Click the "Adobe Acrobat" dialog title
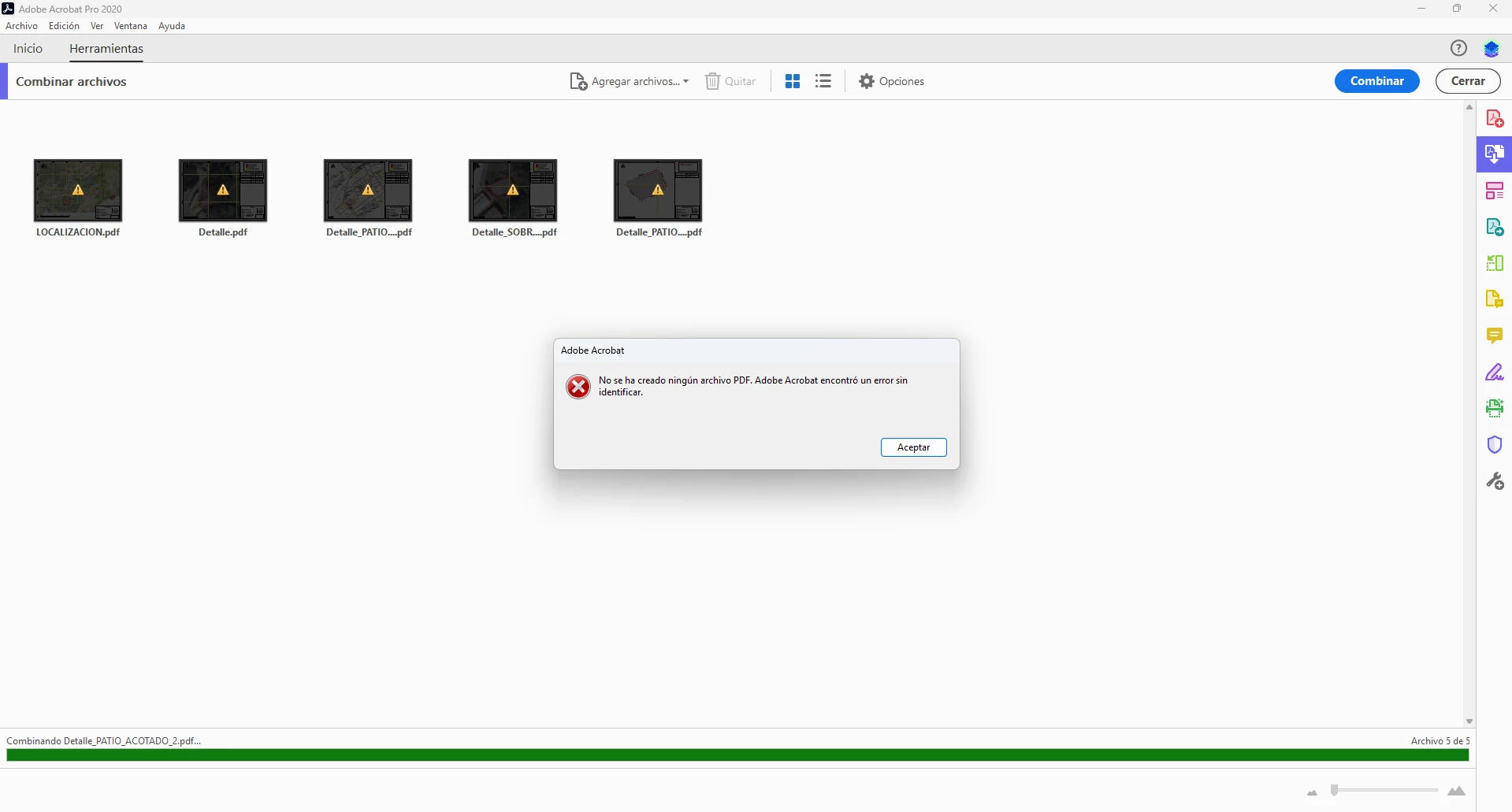This screenshot has width=1512, height=812. tap(593, 350)
